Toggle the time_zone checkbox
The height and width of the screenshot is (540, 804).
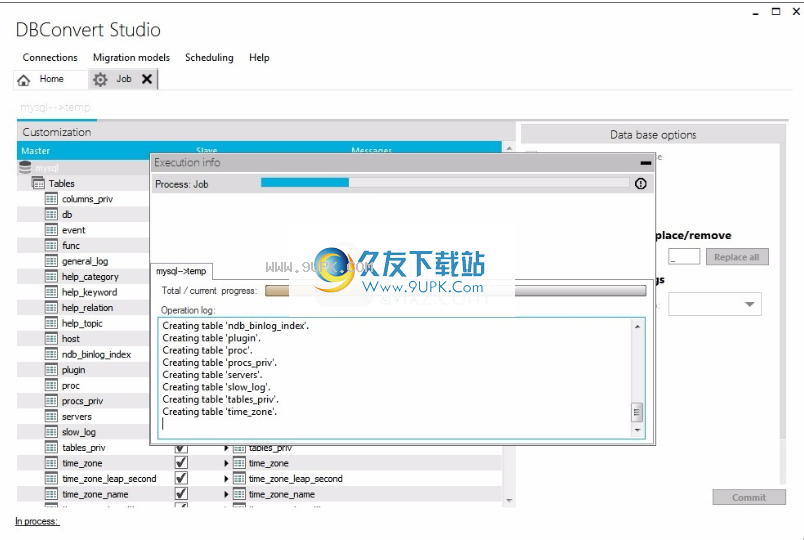click(x=181, y=463)
